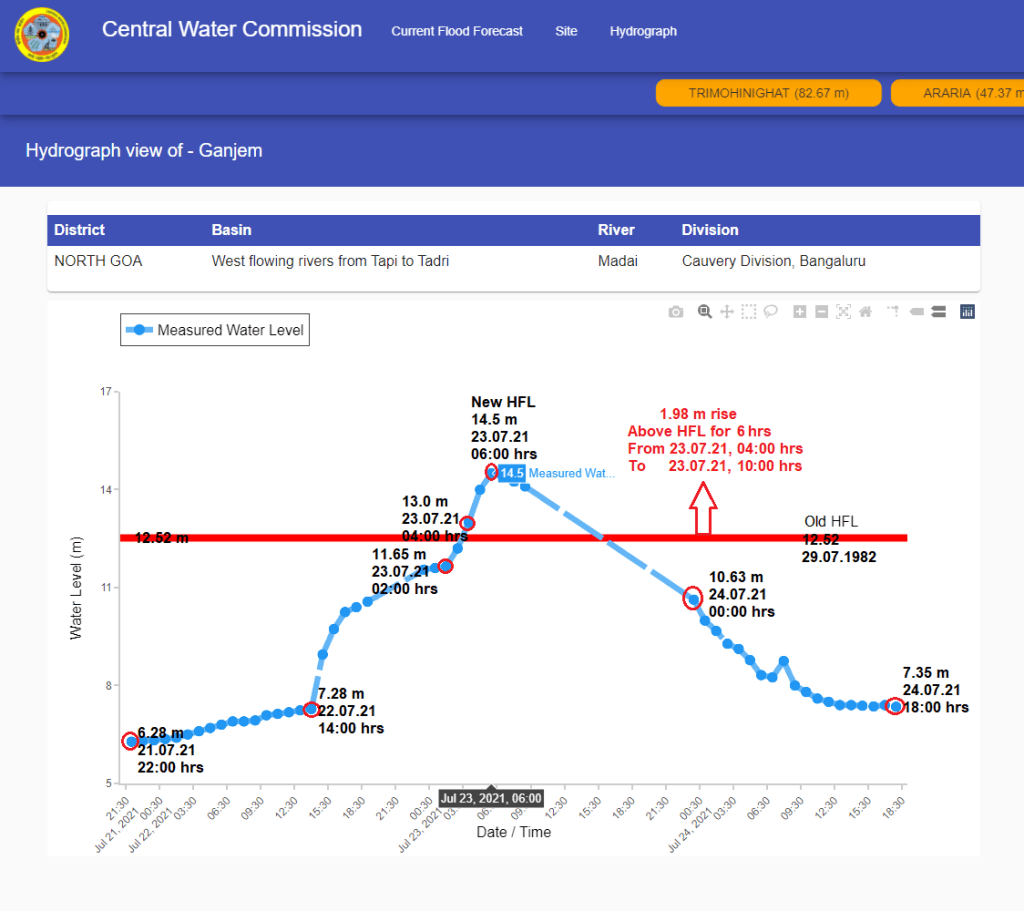Enable show closest data on hover
This screenshot has width=1024, height=911.
point(917,312)
